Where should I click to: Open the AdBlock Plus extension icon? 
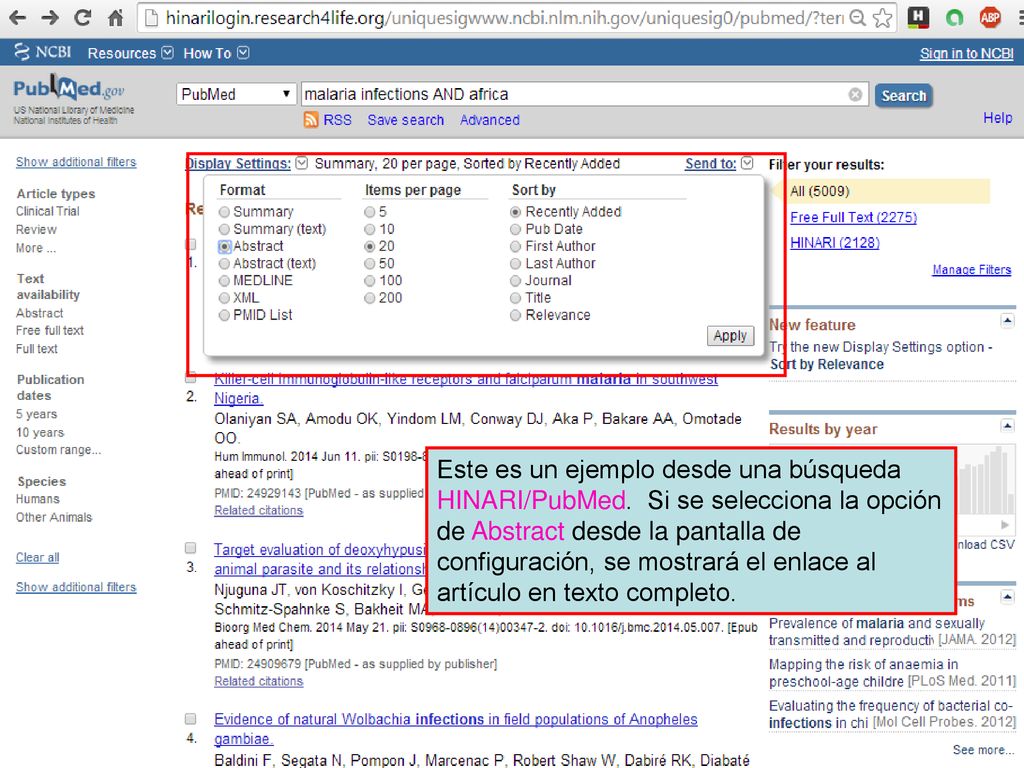(x=990, y=18)
